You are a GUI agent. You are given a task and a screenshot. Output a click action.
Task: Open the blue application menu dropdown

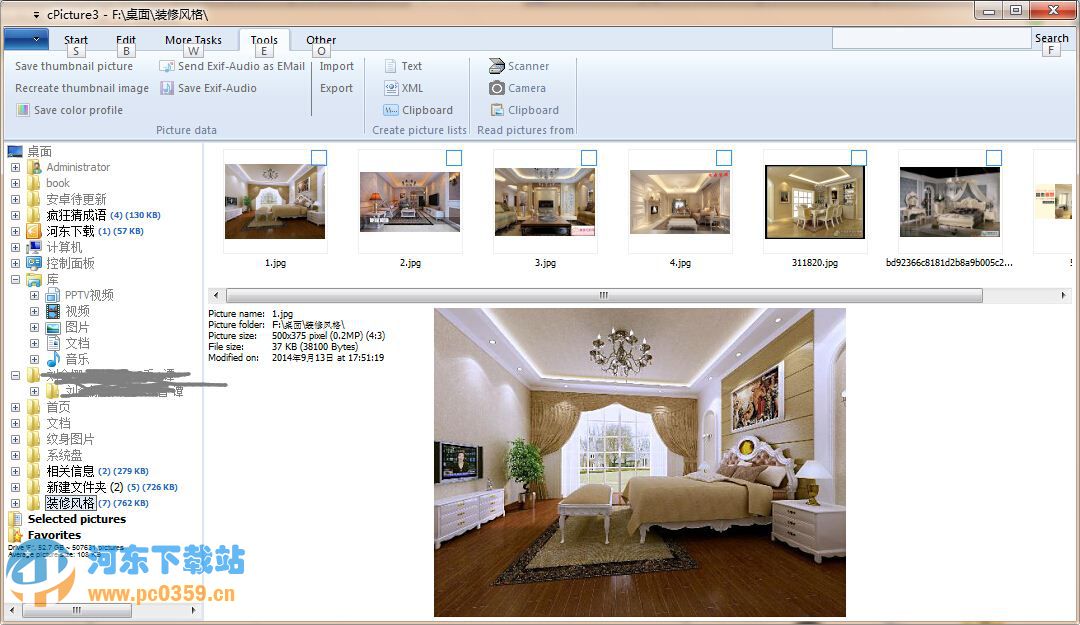[x=26, y=39]
